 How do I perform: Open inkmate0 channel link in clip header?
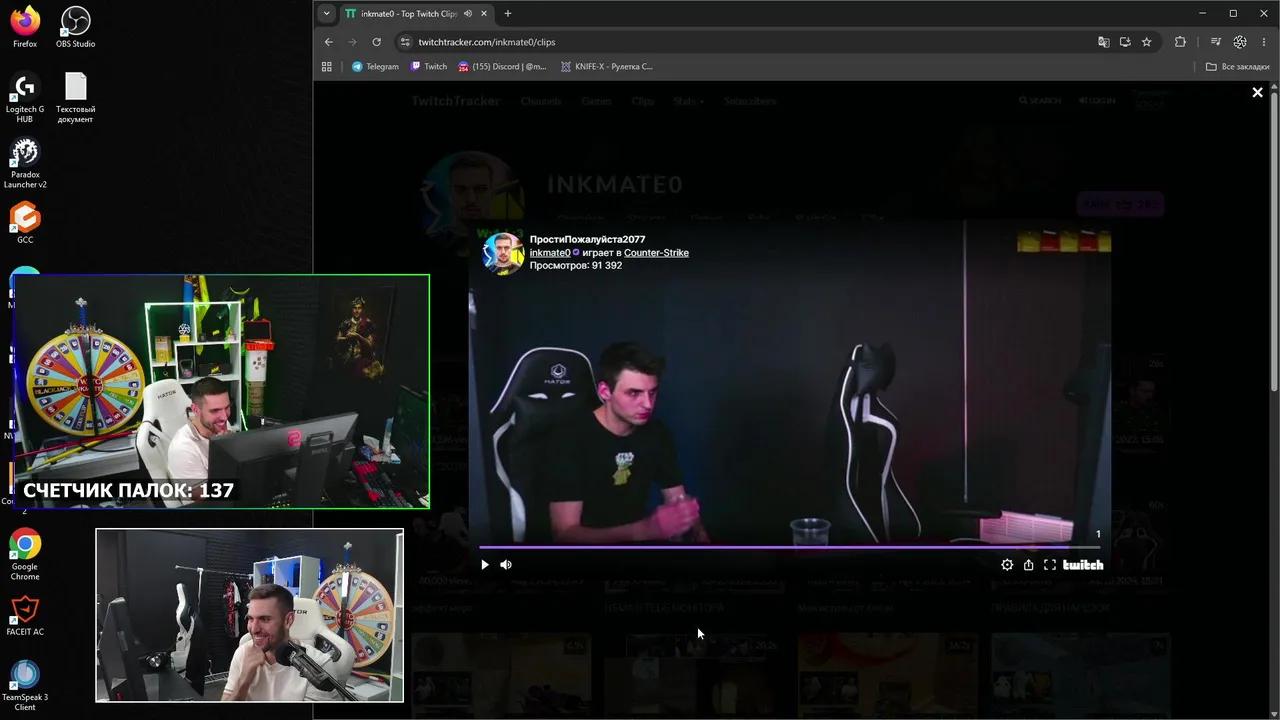coord(550,253)
